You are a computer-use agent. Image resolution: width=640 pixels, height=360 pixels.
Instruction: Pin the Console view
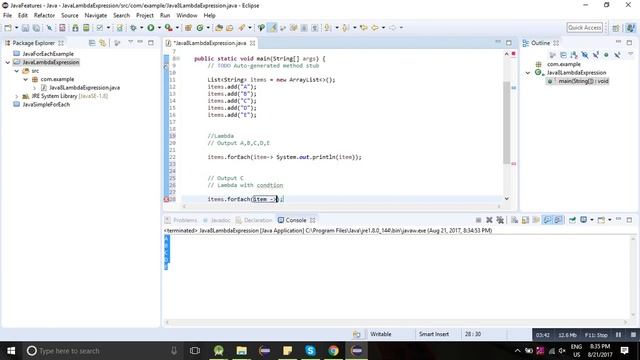coord(572,220)
